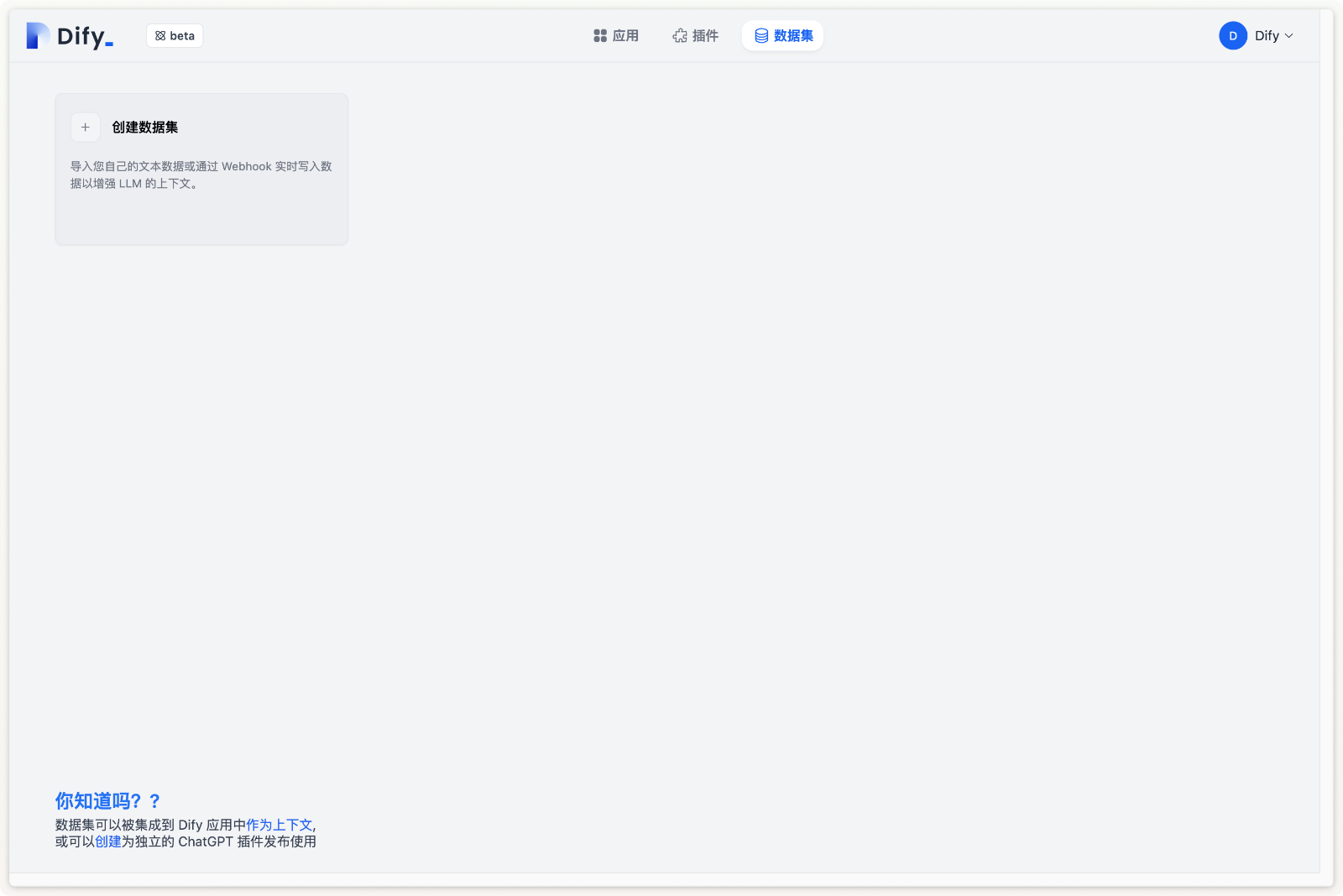Click the puzzle-piece 插件 icon
The width and height of the screenshot is (1343, 896).
tap(680, 36)
